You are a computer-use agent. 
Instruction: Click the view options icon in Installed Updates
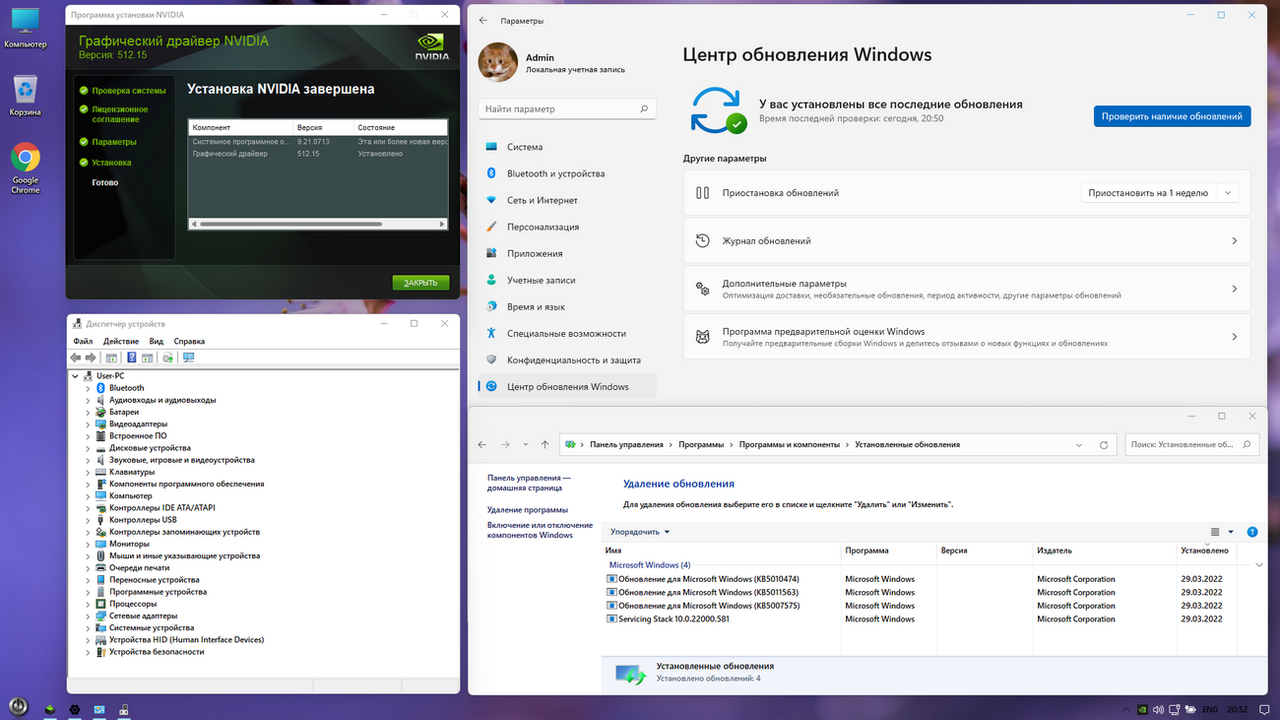[1215, 532]
